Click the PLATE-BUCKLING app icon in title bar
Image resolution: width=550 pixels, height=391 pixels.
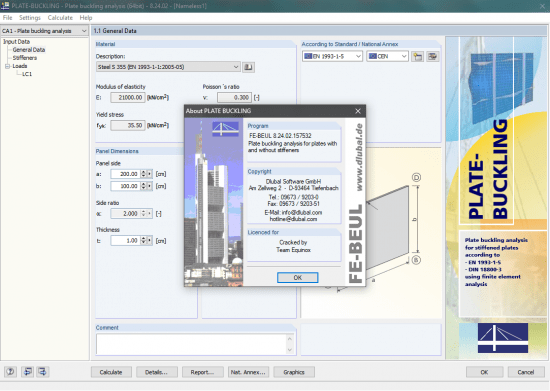pyautogui.click(x=5, y=6)
